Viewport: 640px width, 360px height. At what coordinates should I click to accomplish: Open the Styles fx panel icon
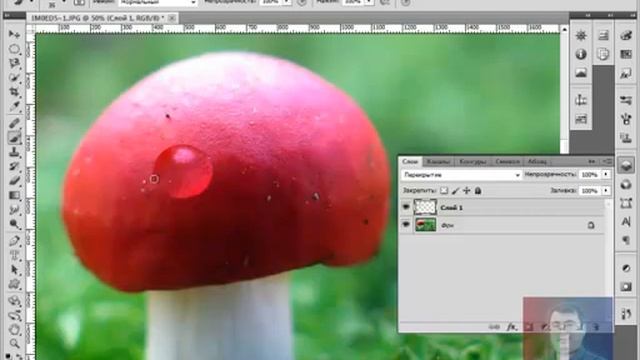click(x=626, y=73)
